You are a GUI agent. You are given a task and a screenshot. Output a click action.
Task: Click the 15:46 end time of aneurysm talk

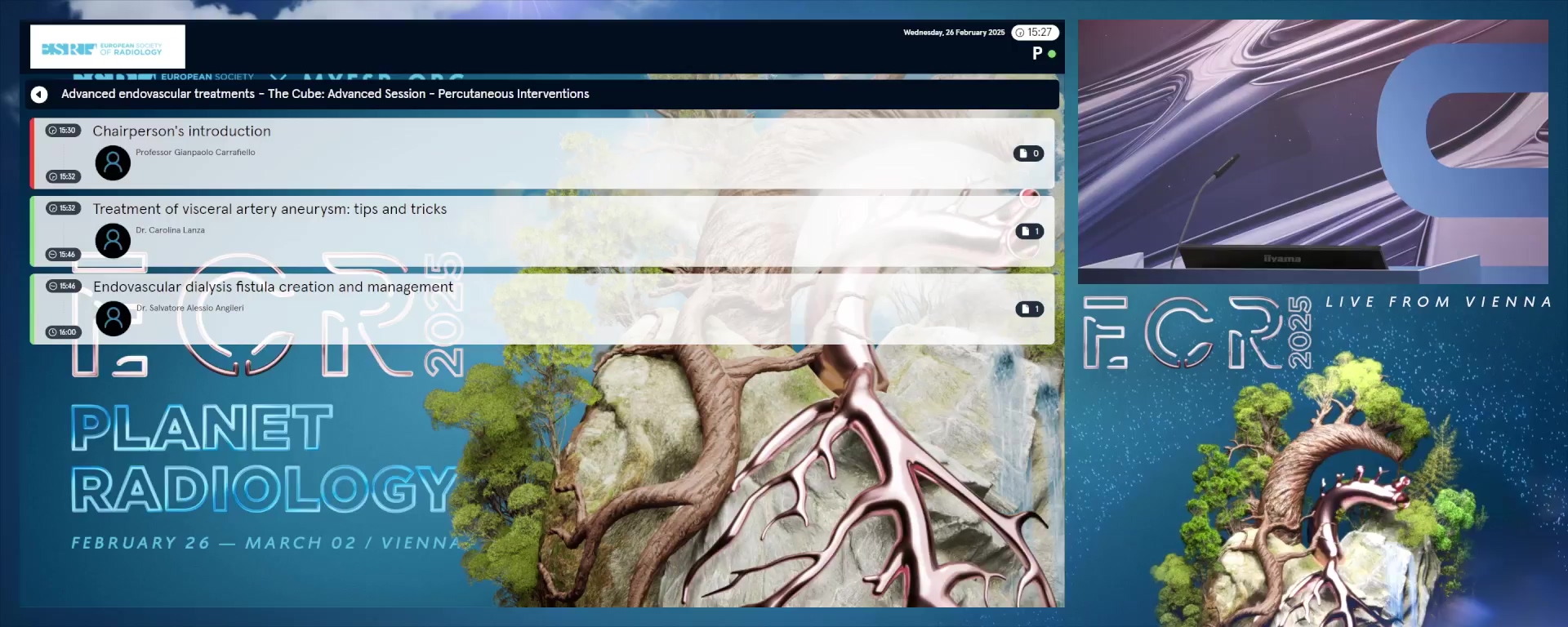(63, 255)
